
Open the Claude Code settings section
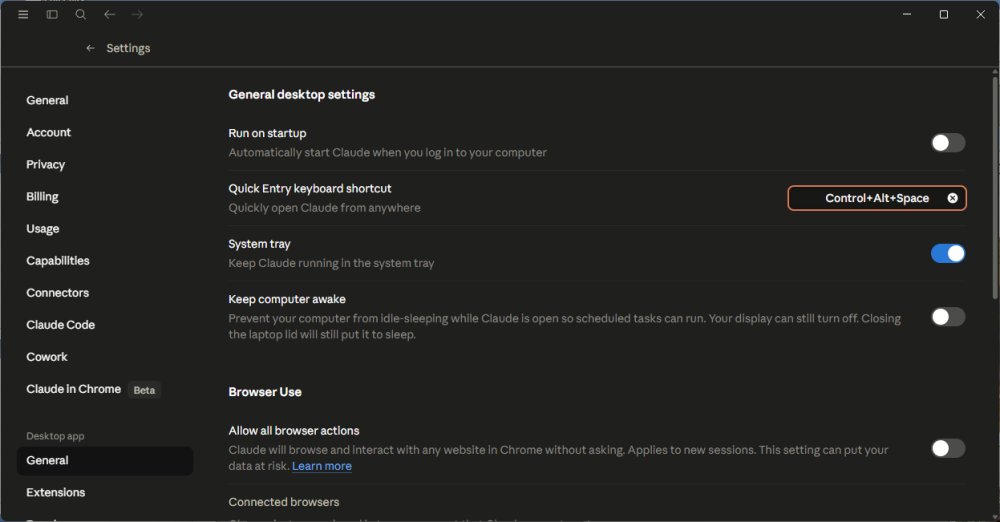61,325
